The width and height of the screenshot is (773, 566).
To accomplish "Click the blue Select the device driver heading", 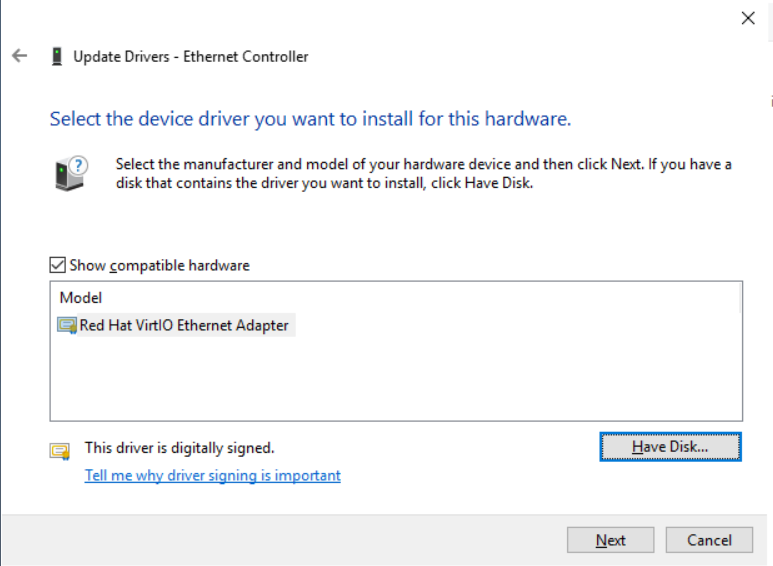I will (310, 119).
